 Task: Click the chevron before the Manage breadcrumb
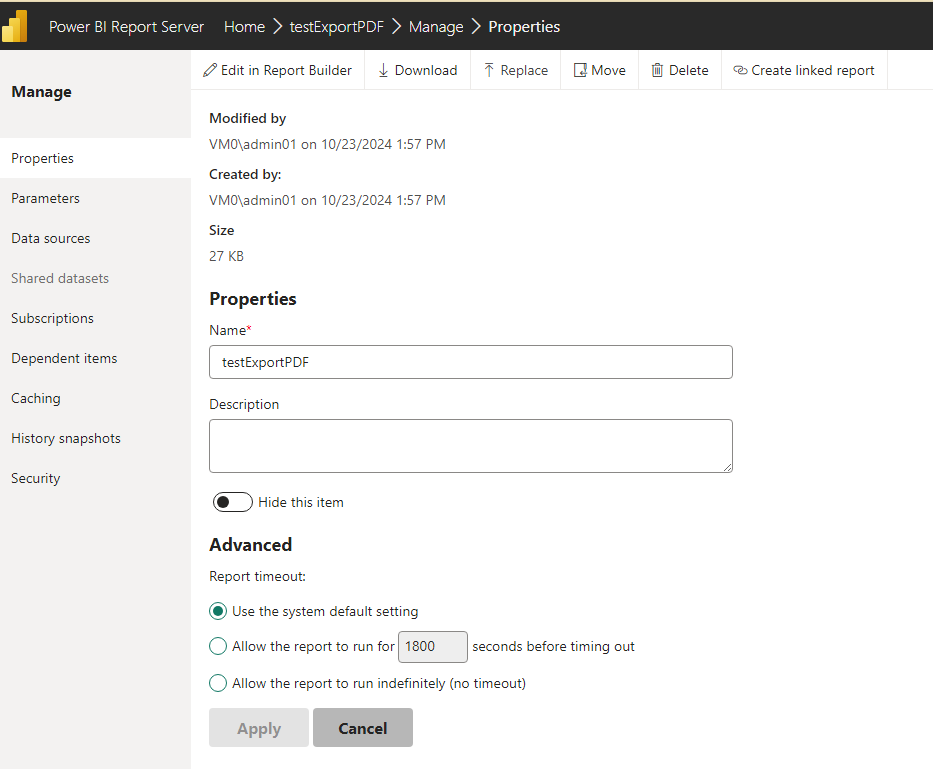[x=397, y=27]
